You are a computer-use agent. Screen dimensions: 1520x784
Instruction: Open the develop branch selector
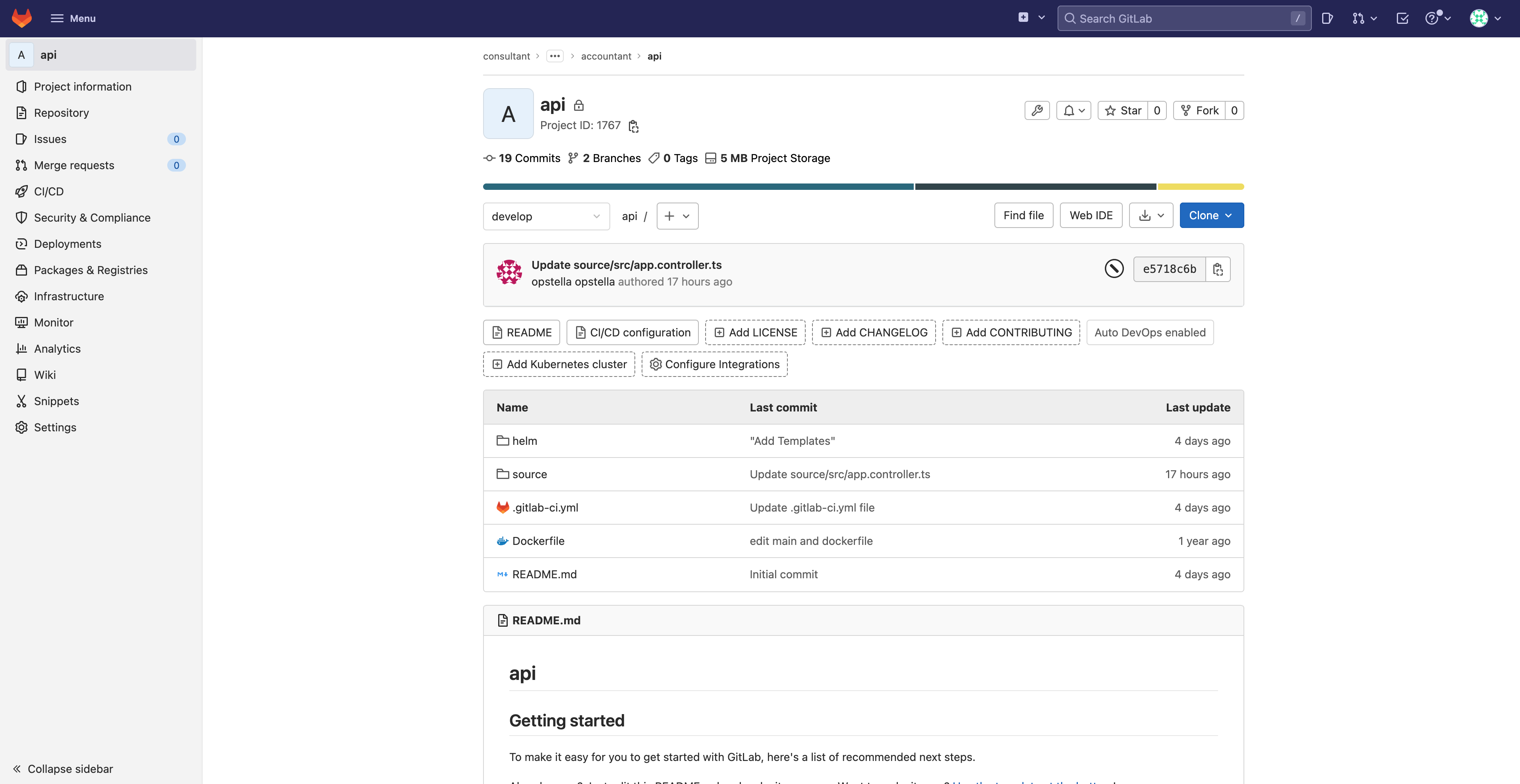546,216
